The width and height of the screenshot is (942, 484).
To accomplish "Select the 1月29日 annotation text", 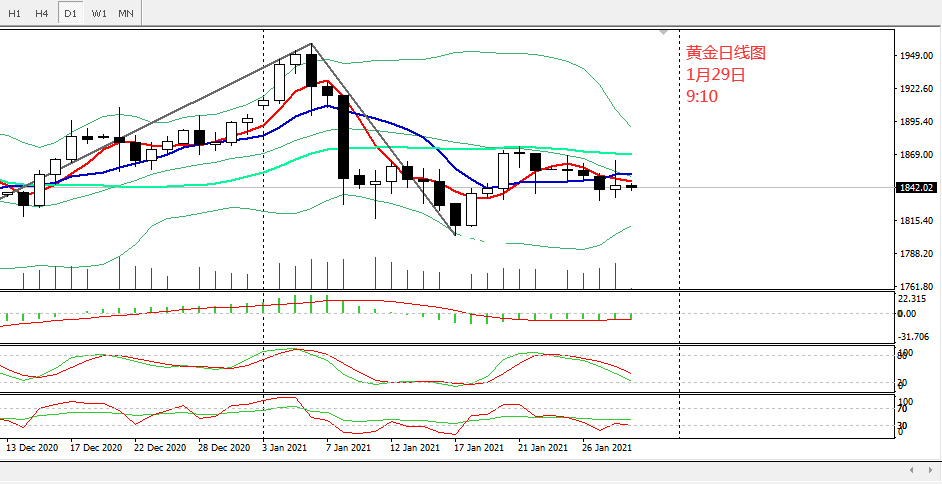I will pos(715,75).
